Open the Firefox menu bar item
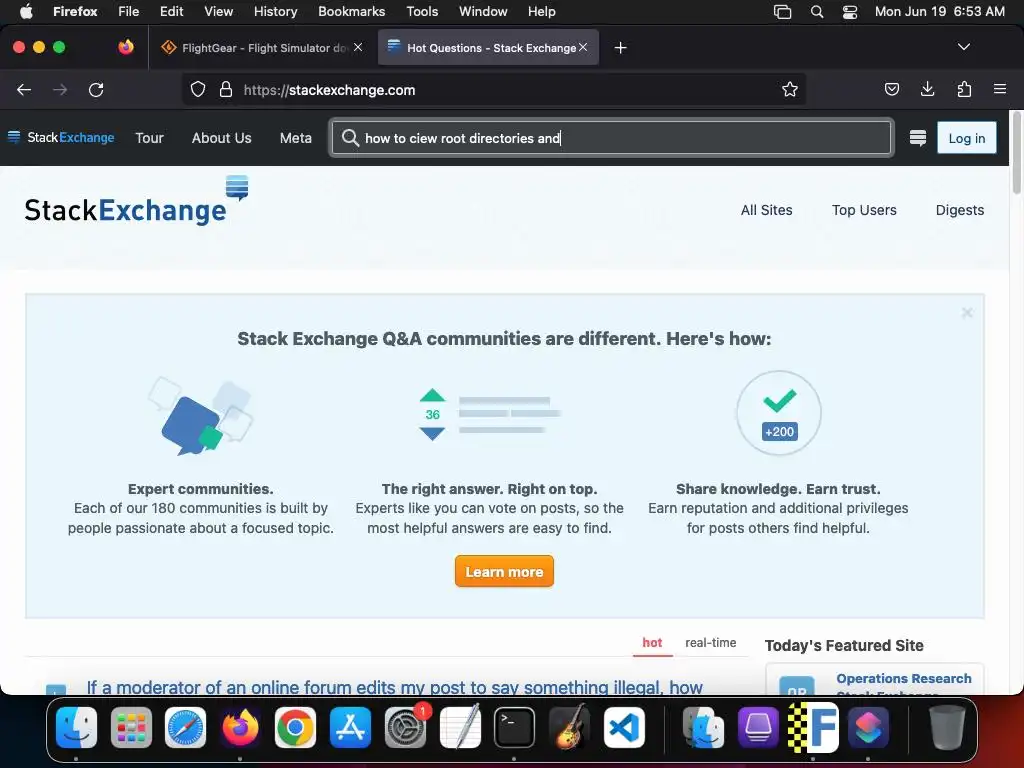Viewport: 1024px width, 768px height. pos(75,11)
